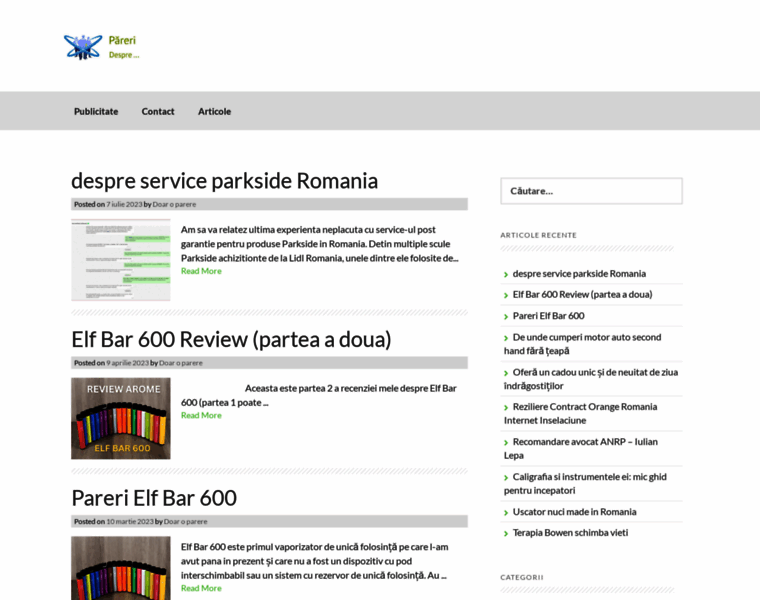Open the 'Review Arome Elf Bar 600' thumbnail
The height and width of the screenshot is (600, 760).
pos(121,418)
